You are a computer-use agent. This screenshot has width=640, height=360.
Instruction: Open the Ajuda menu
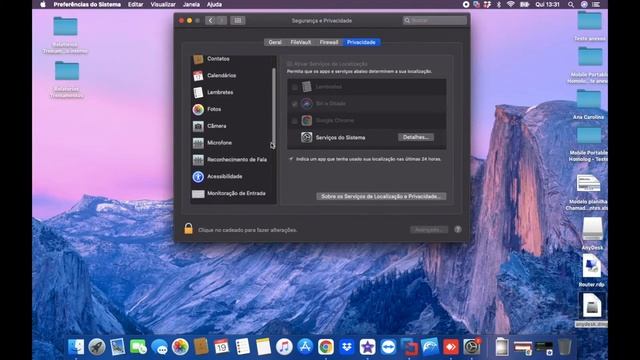214,4
